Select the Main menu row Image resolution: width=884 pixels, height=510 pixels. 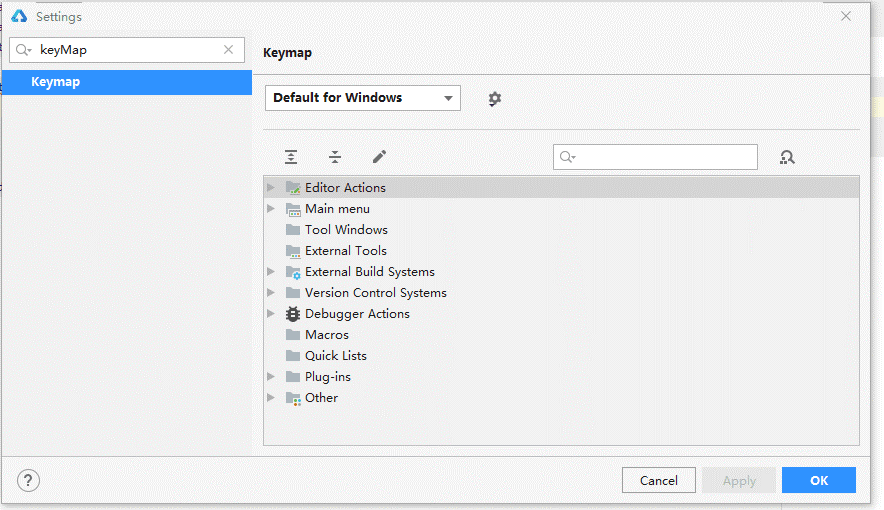pyautogui.click(x=562, y=209)
